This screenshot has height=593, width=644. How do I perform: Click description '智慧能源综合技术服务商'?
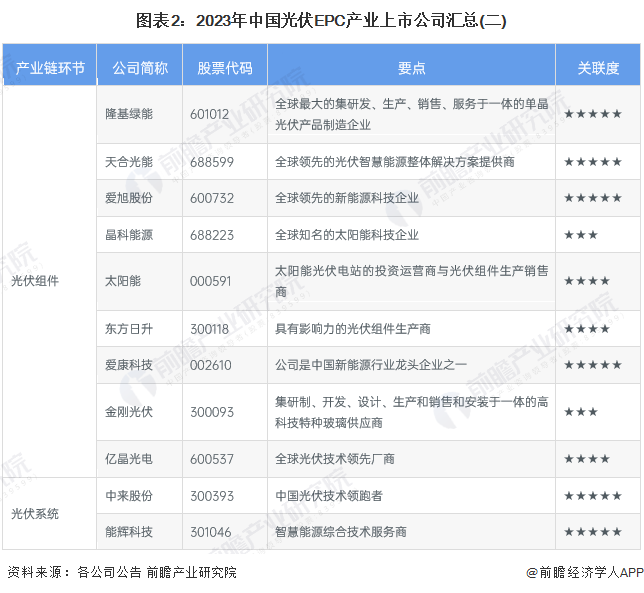(341, 532)
